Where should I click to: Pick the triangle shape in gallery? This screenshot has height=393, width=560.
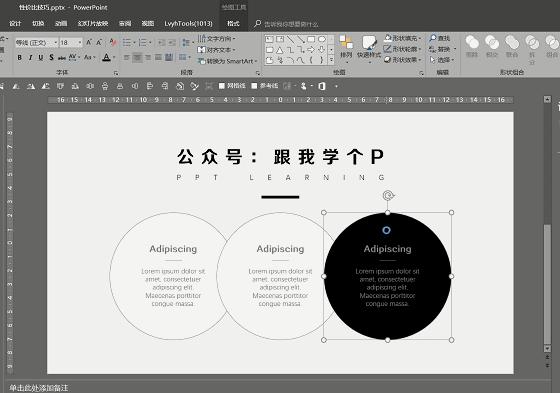click(x=280, y=50)
